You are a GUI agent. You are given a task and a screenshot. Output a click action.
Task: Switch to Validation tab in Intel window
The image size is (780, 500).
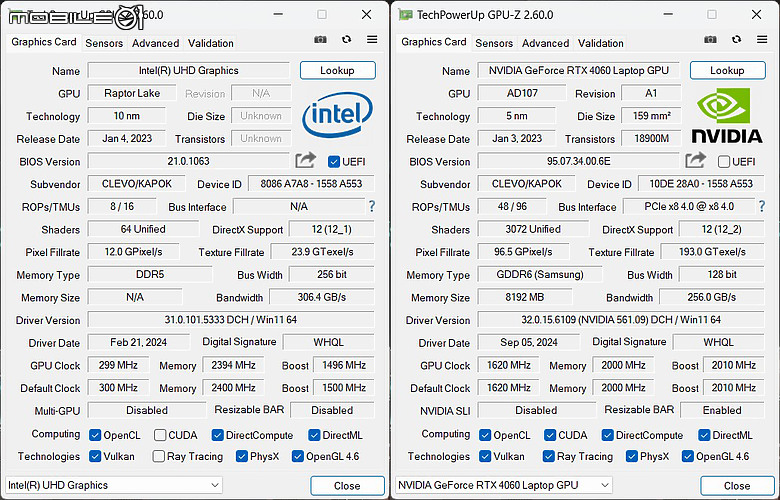coord(210,43)
